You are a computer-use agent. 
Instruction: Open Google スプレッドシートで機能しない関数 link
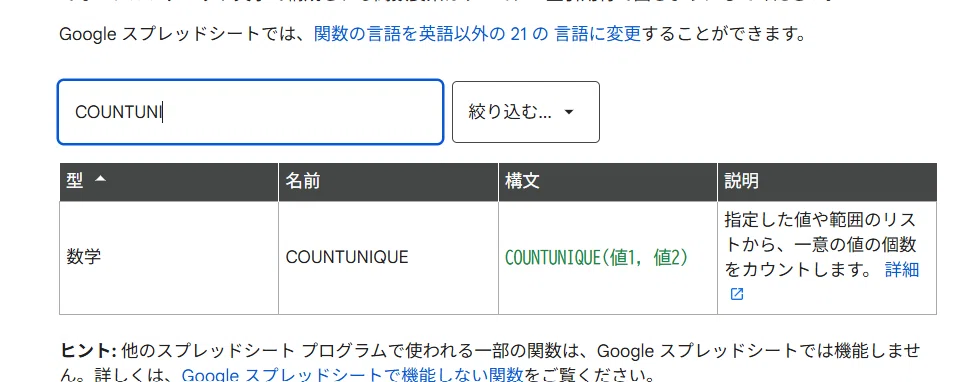coord(353,375)
